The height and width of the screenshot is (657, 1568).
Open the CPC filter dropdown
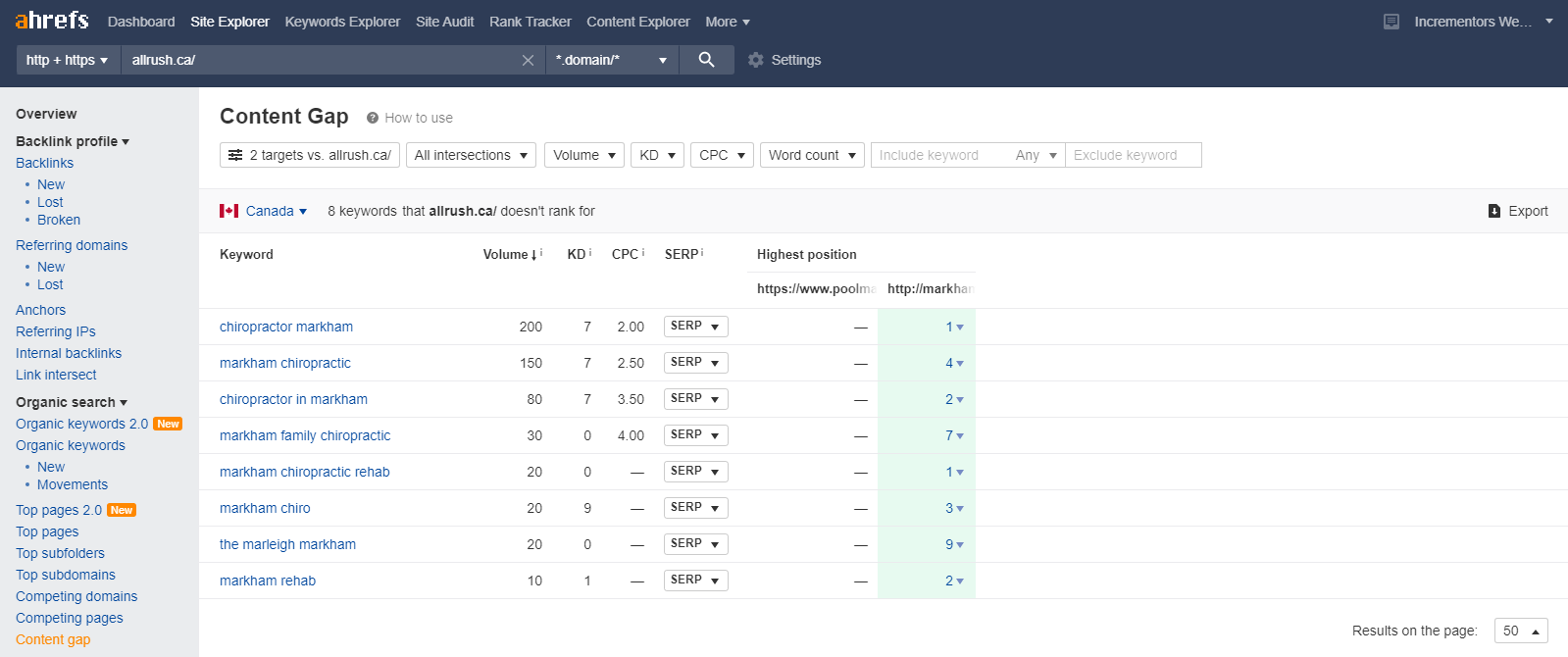click(x=722, y=155)
